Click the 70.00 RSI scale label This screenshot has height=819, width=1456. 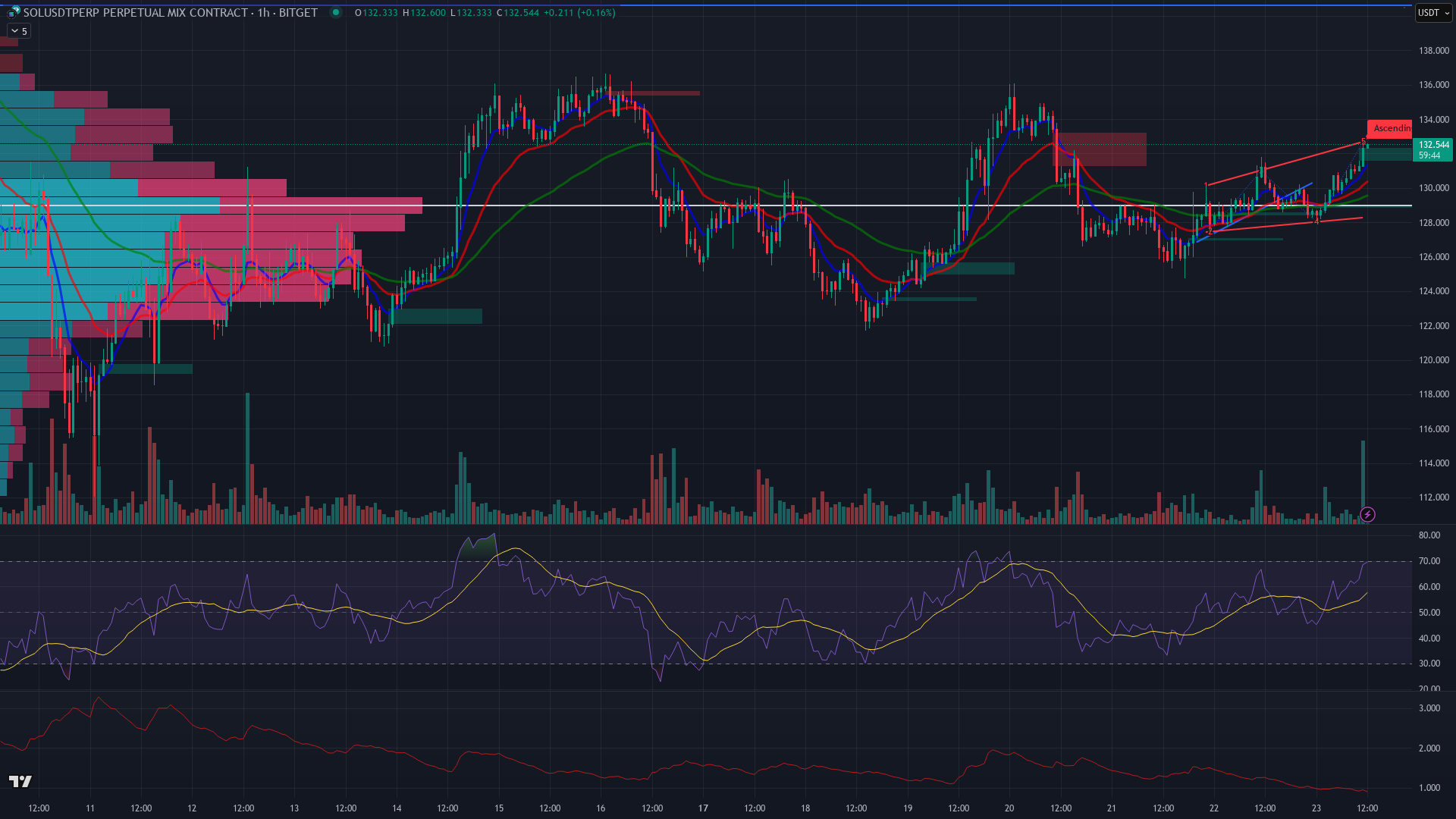(x=1429, y=561)
